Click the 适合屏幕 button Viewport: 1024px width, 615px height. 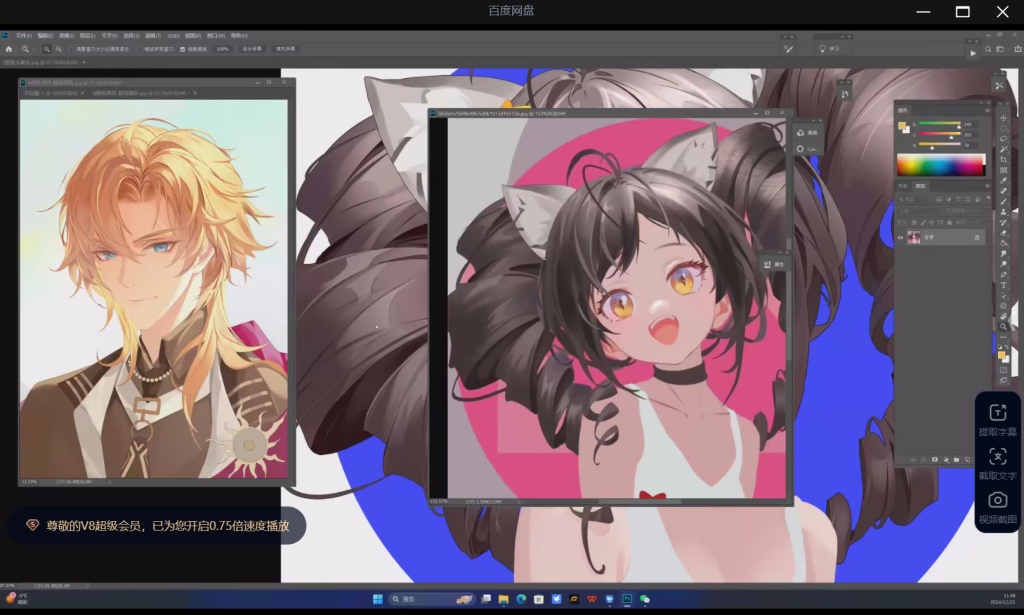253,48
